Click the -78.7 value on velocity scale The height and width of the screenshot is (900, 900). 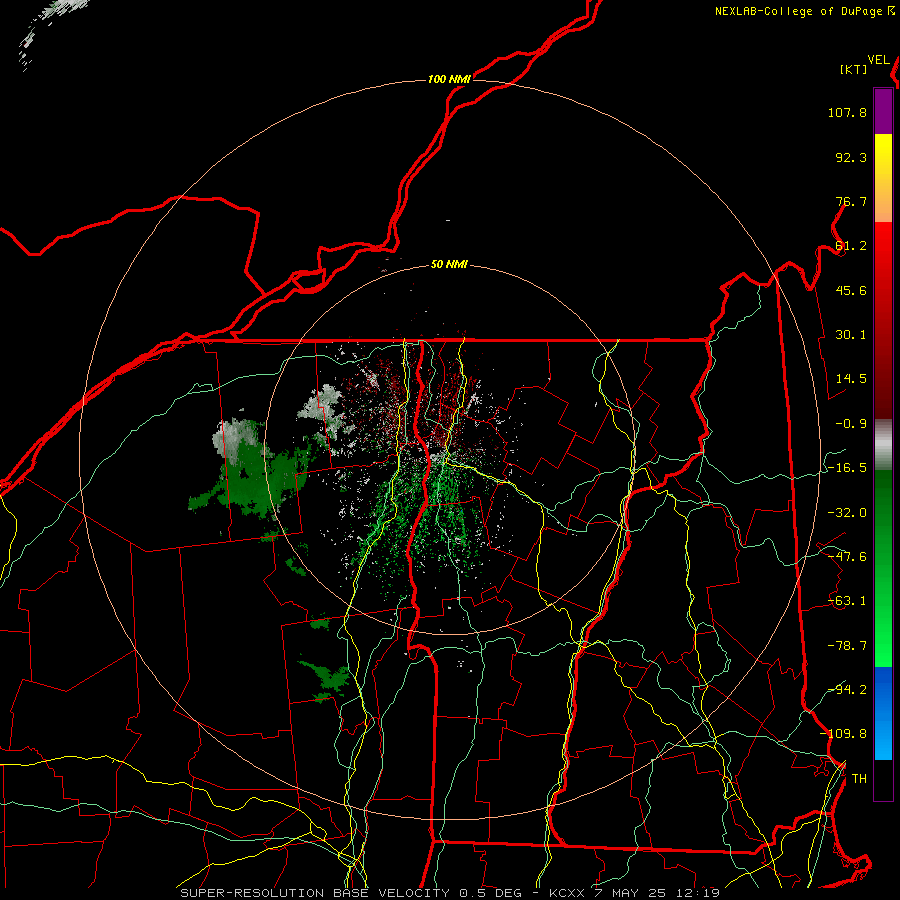point(847,646)
